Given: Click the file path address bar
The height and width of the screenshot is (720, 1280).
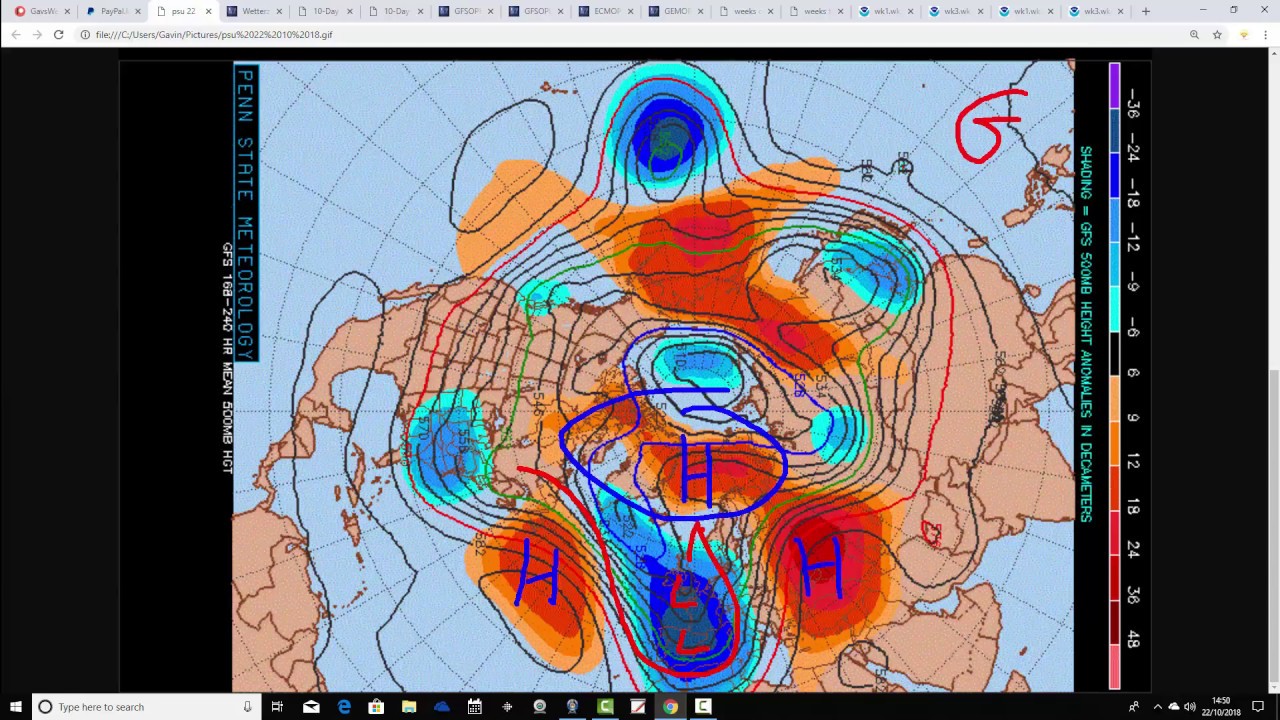Looking at the screenshot, I should (x=630, y=34).
